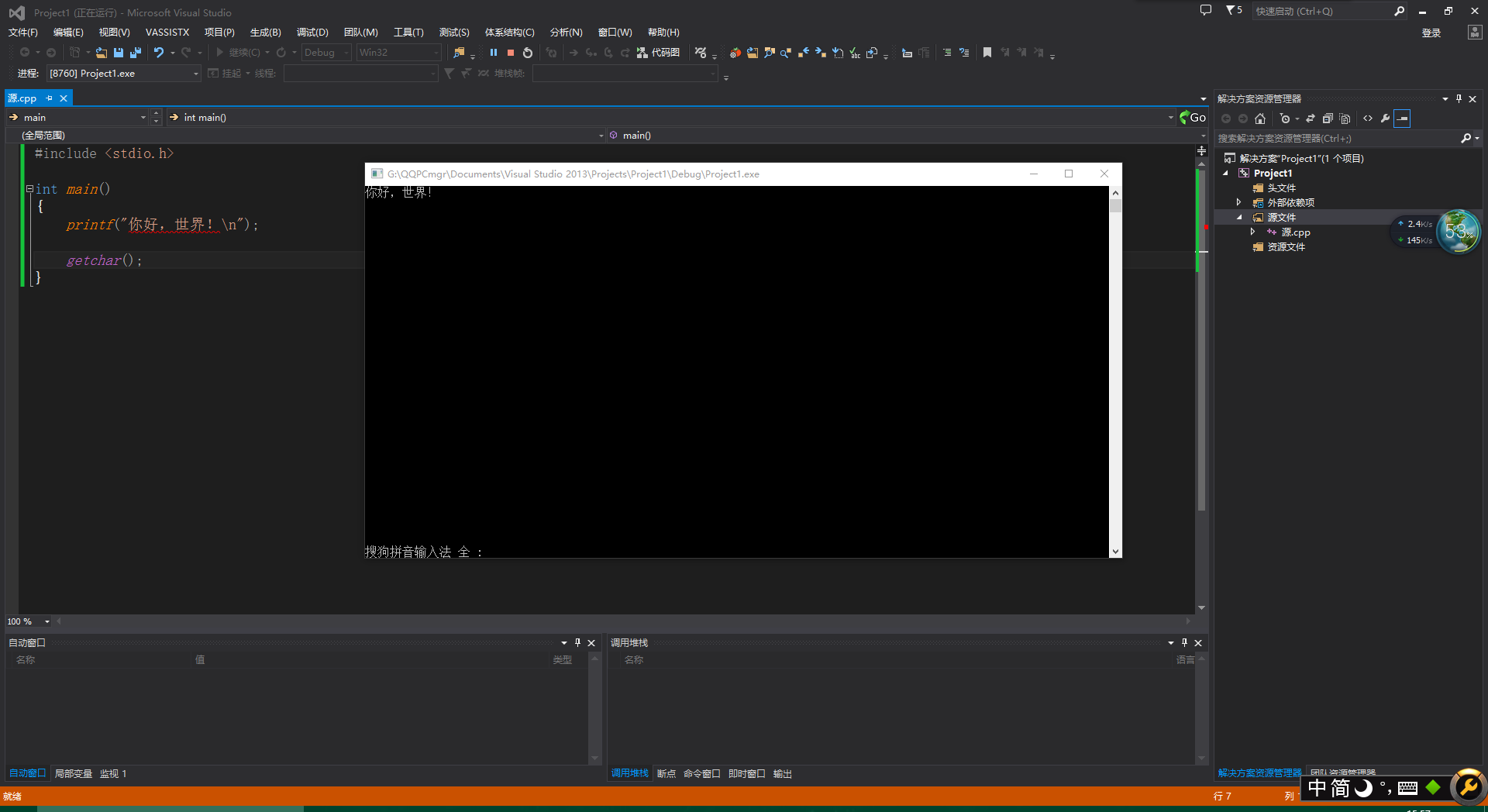Toggle Show All Files in Solution Explorer
The image size is (1488, 812).
click(x=1345, y=119)
